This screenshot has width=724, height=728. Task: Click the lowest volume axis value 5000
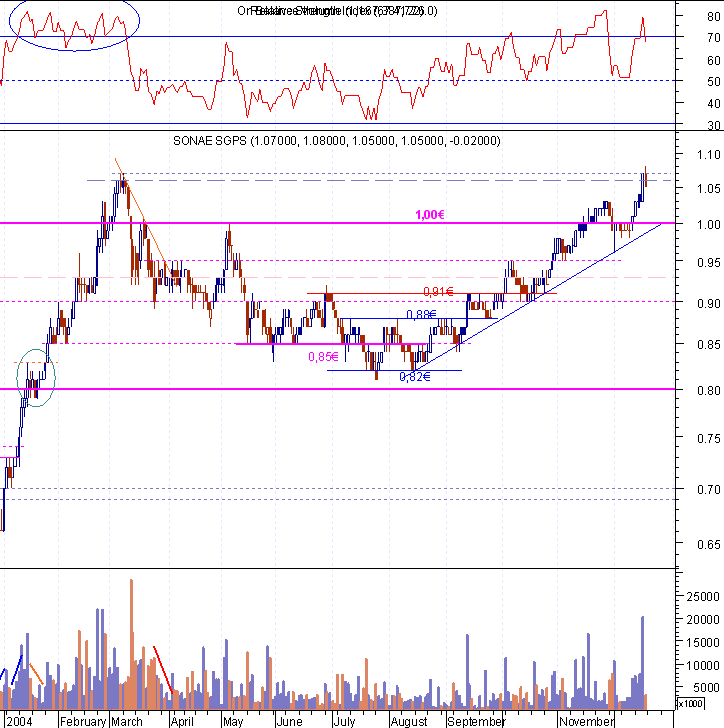(x=706, y=688)
